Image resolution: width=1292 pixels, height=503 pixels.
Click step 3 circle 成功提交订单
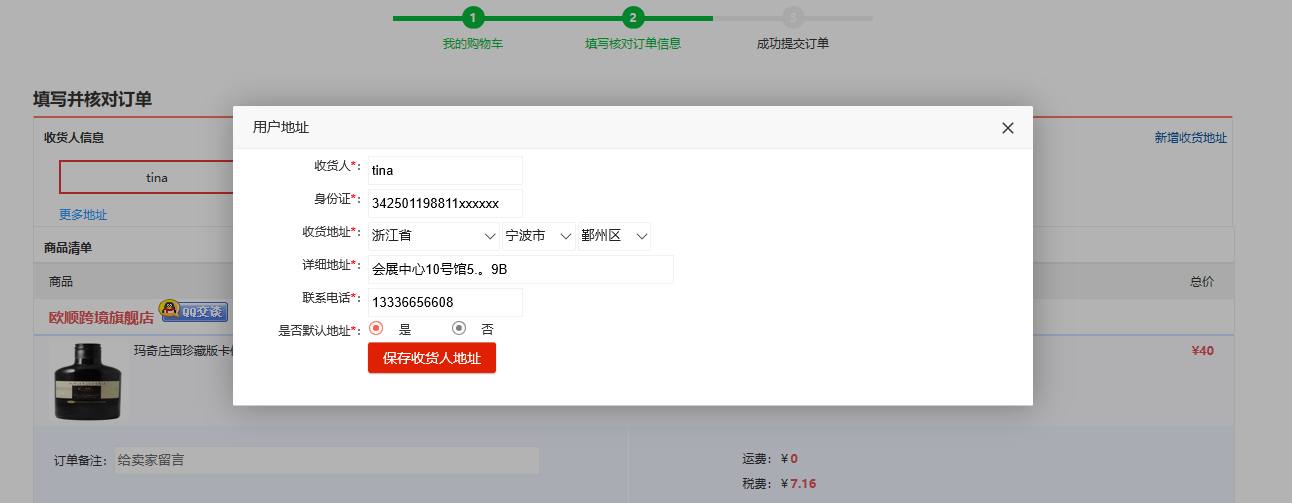[x=793, y=18]
